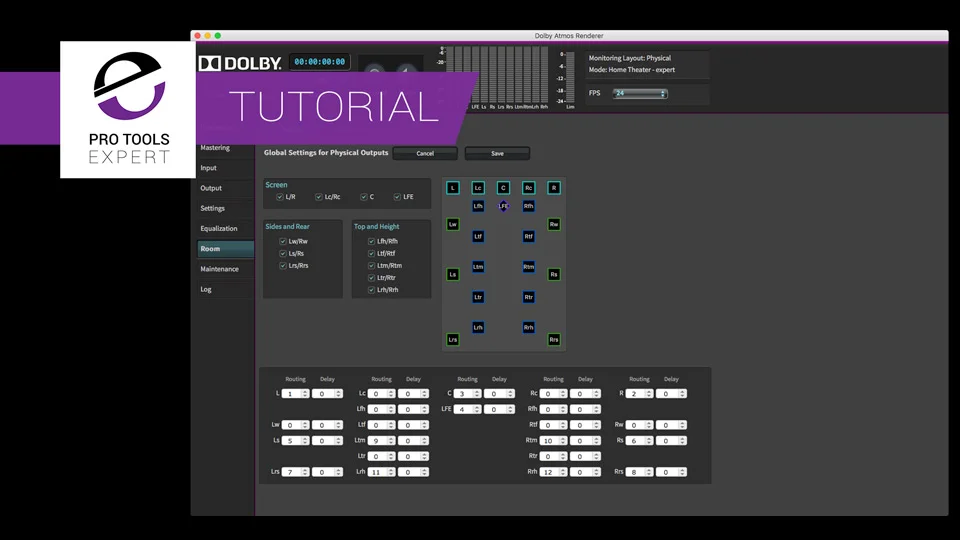The height and width of the screenshot is (540, 960).
Task: Uncheck the Ls/Rs sides checkbox
Action: 283,253
